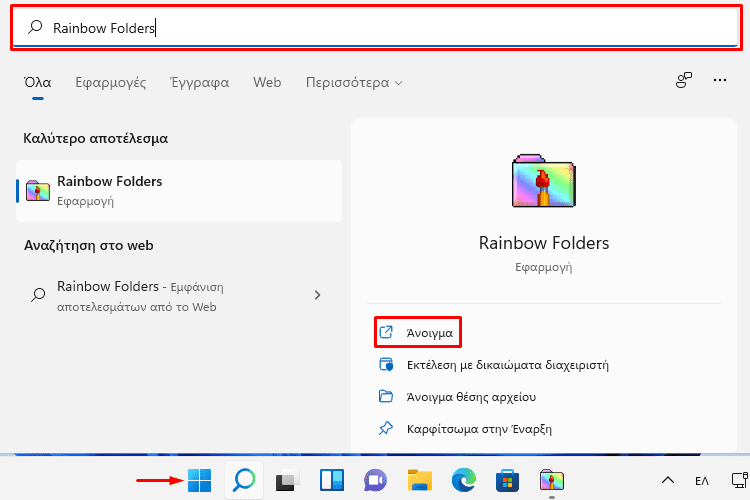Viewport: 750px width, 500px height.
Task: Show hidden tray icons chevron
Action: coord(668,480)
